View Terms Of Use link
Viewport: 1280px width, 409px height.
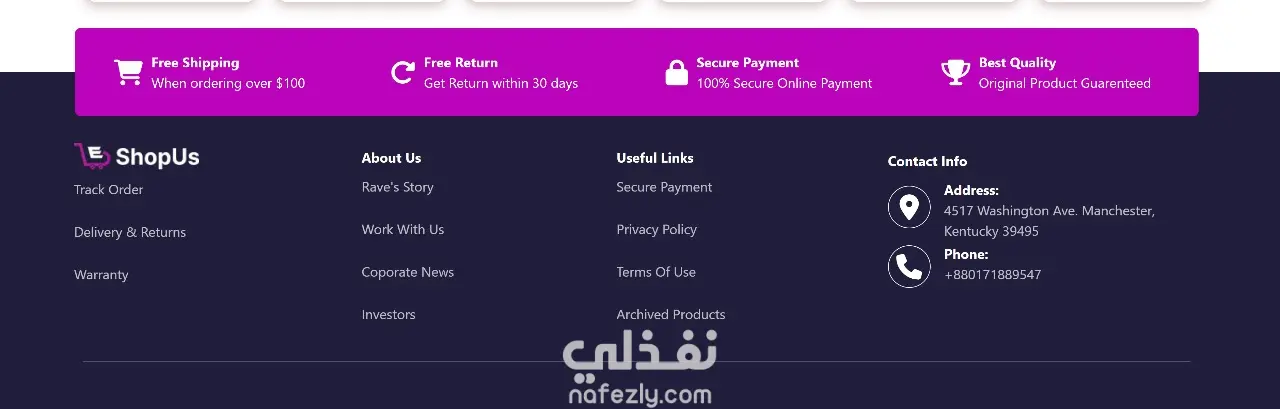coord(656,272)
